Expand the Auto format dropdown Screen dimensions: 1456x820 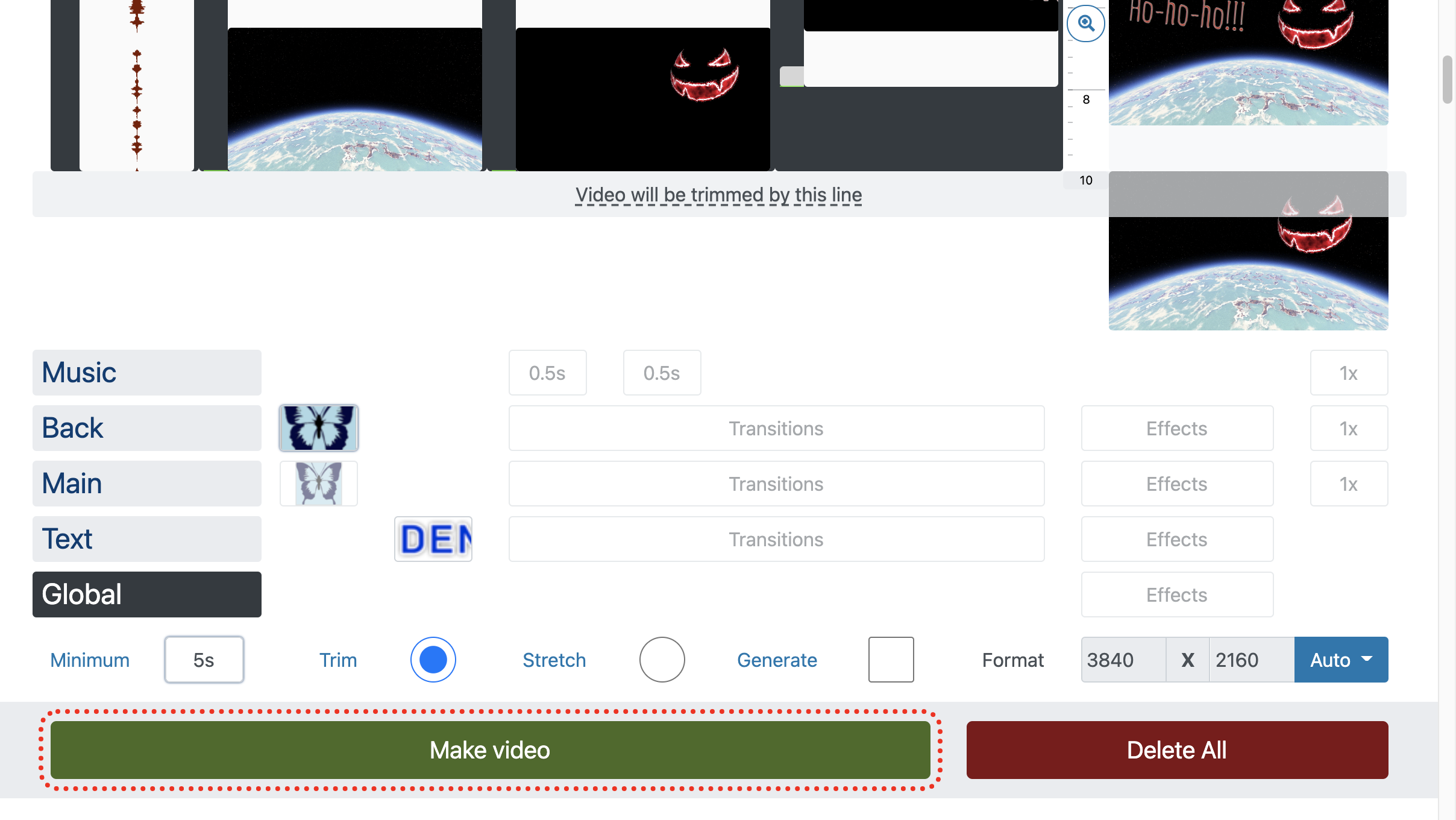point(1340,659)
